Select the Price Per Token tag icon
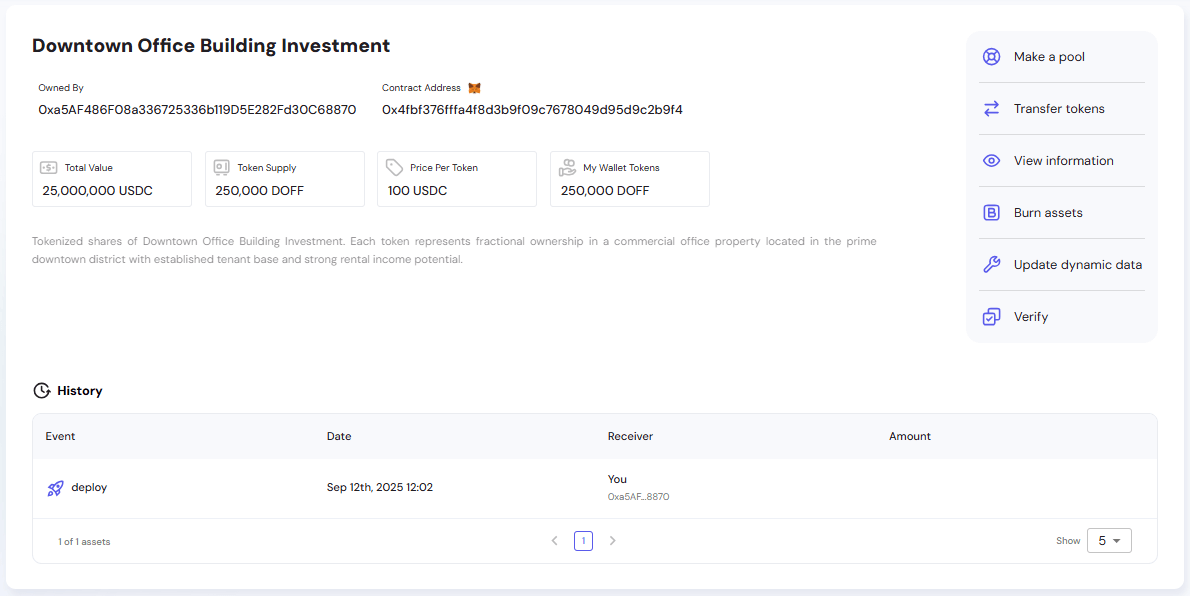The height and width of the screenshot is (596, 1190). pyautogui.click(x=395, y=167)
